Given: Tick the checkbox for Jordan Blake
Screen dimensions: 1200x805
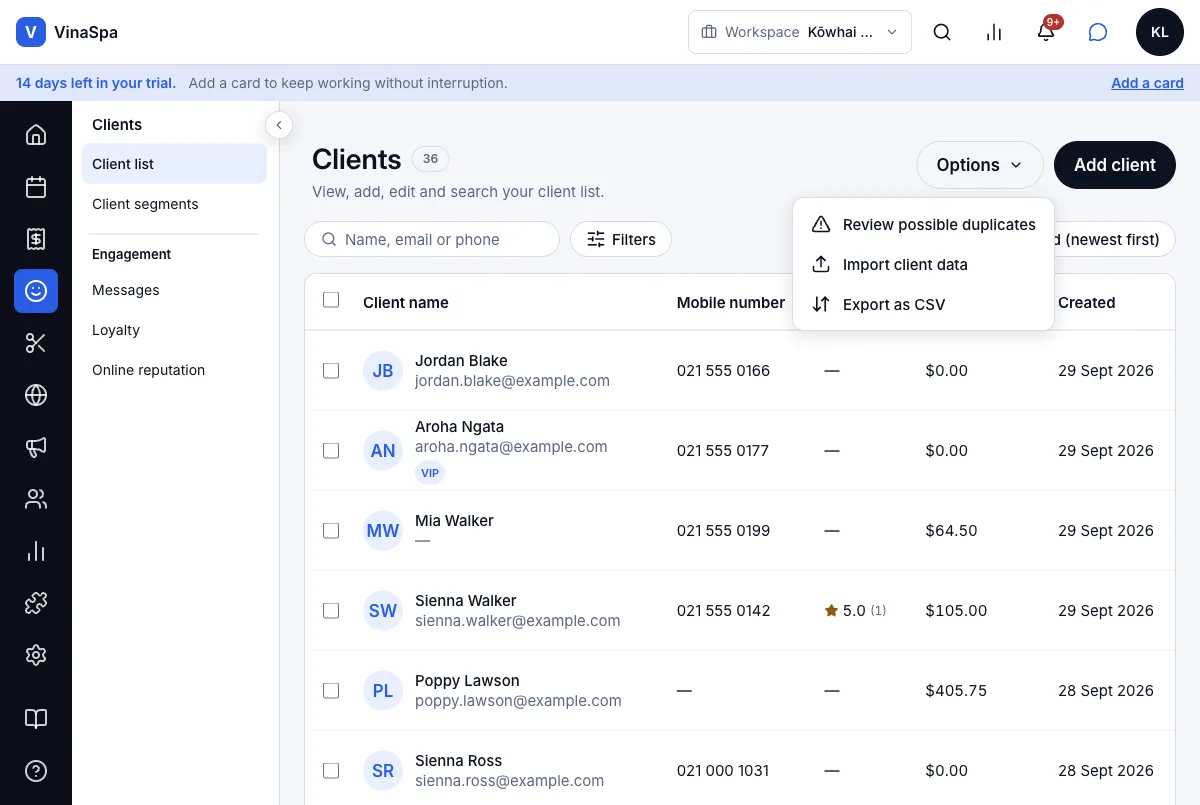Looking at the screenshot, I should click(331, 371).
